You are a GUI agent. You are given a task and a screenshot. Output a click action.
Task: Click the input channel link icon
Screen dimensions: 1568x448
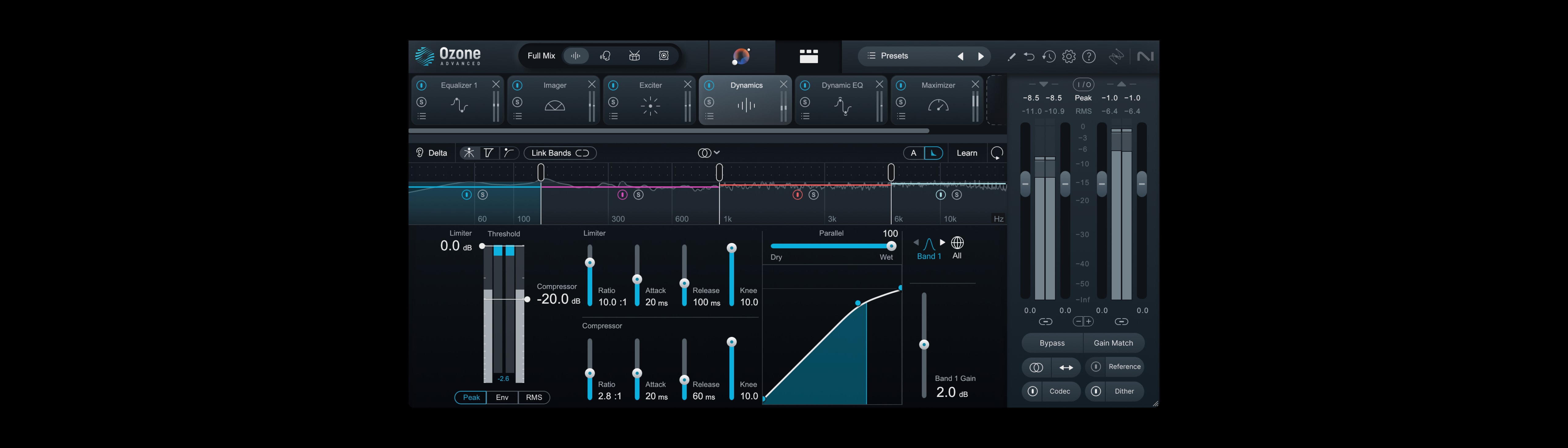click(1045, 321)
